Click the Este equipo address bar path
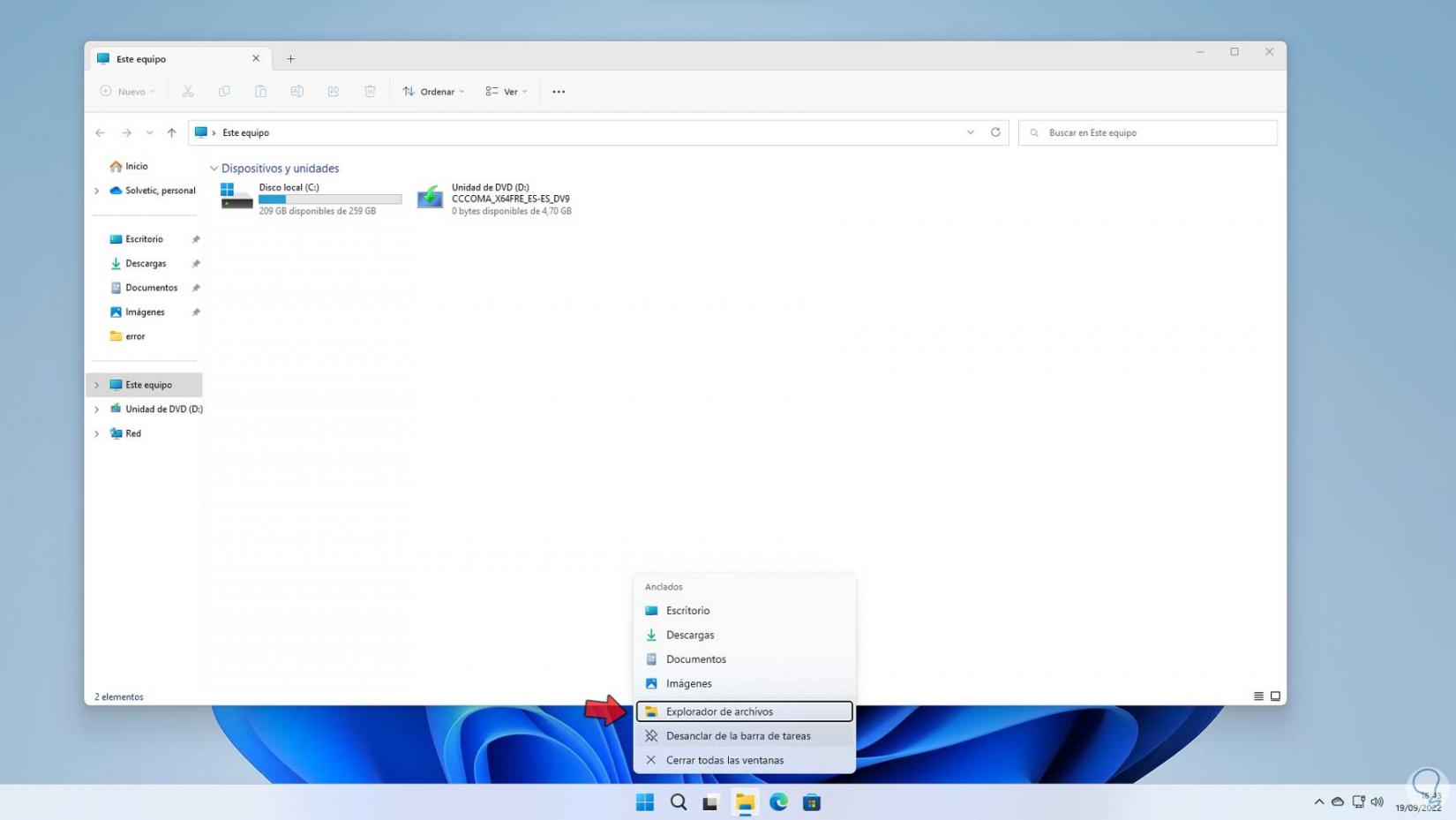 point(245,132)
